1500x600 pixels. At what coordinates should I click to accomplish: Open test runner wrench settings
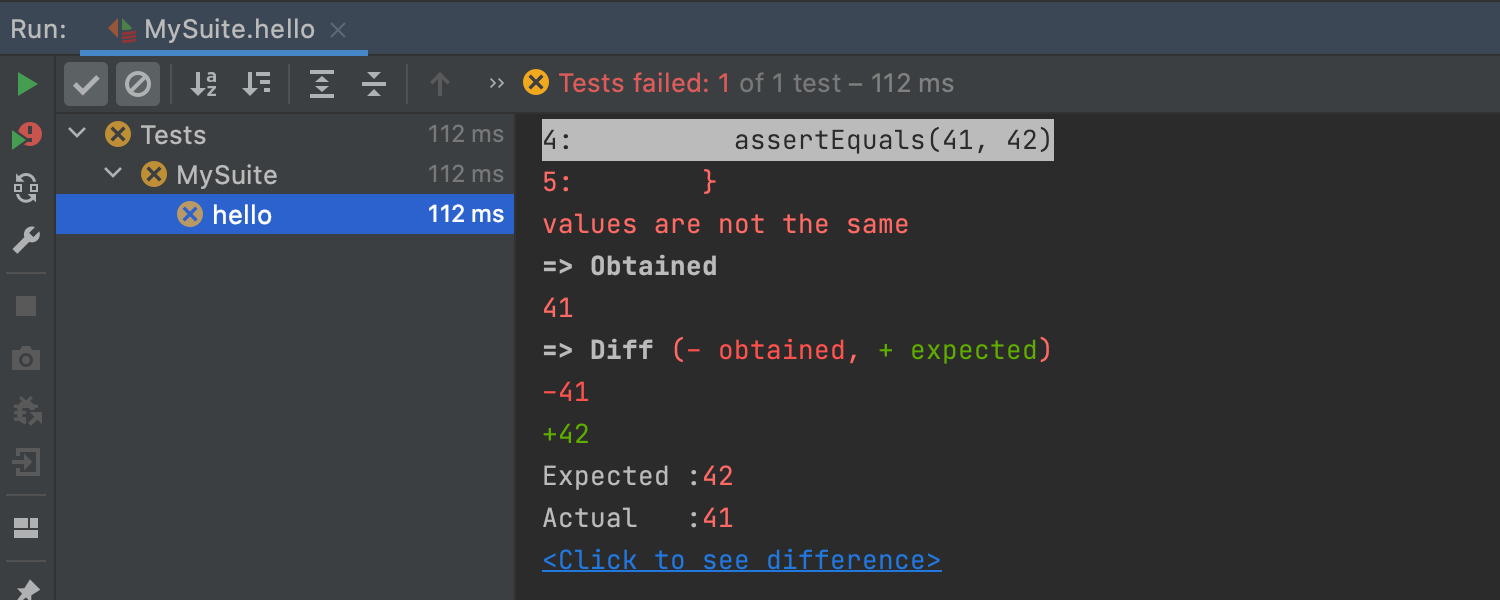[x=26, y=240]
